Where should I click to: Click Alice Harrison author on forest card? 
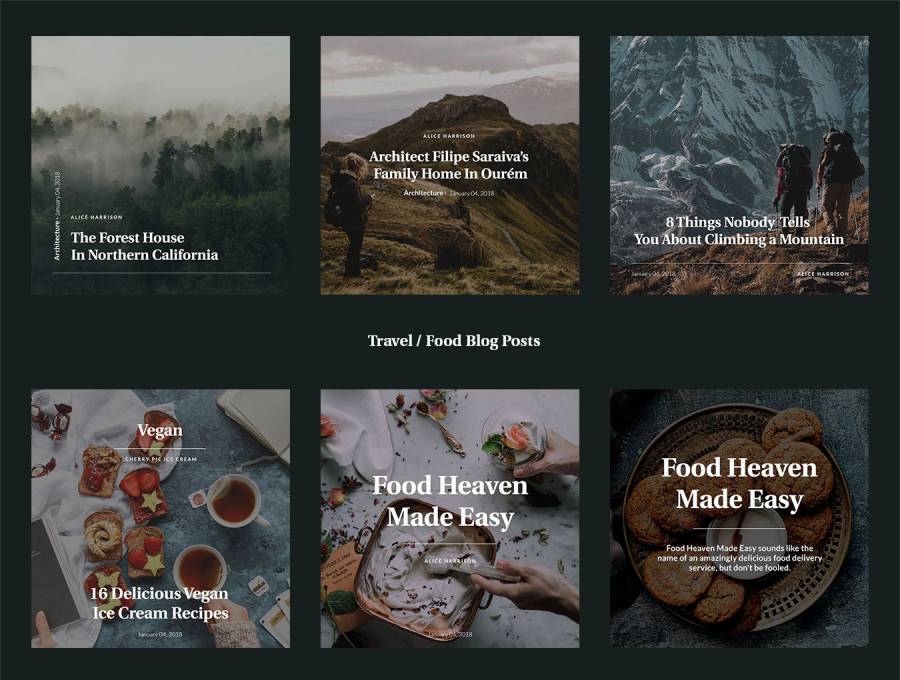[96, 217]
